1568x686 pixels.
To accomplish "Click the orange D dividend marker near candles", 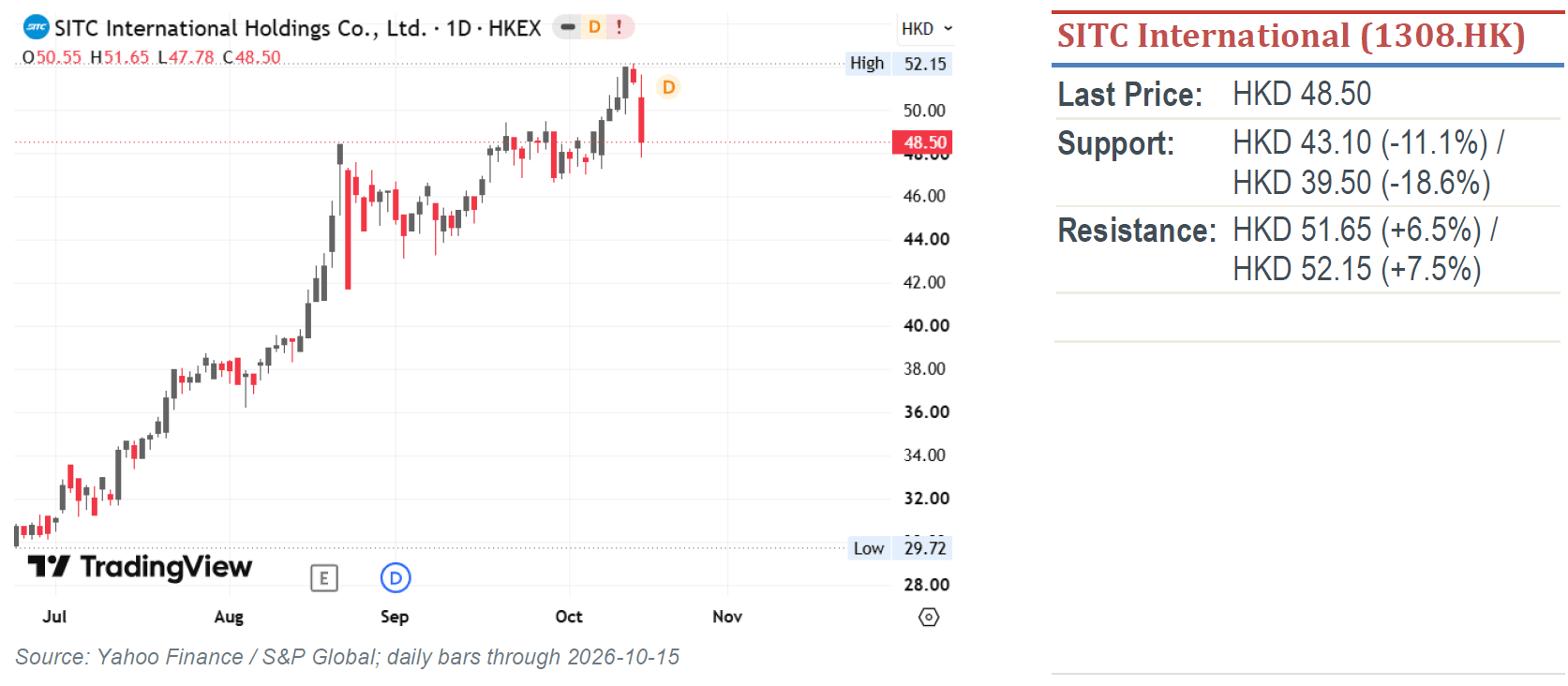I will pos(668,87).
